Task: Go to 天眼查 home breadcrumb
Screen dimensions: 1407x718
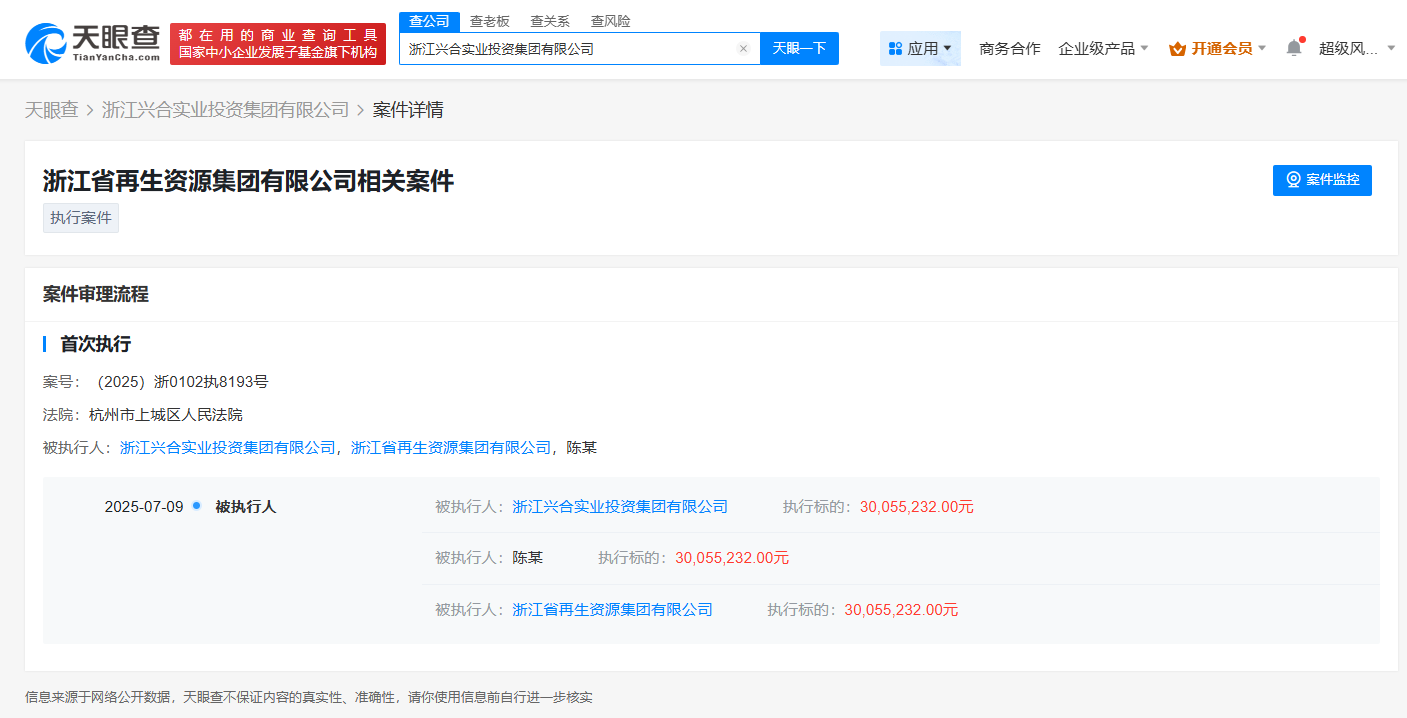Action: pos(51,110)
